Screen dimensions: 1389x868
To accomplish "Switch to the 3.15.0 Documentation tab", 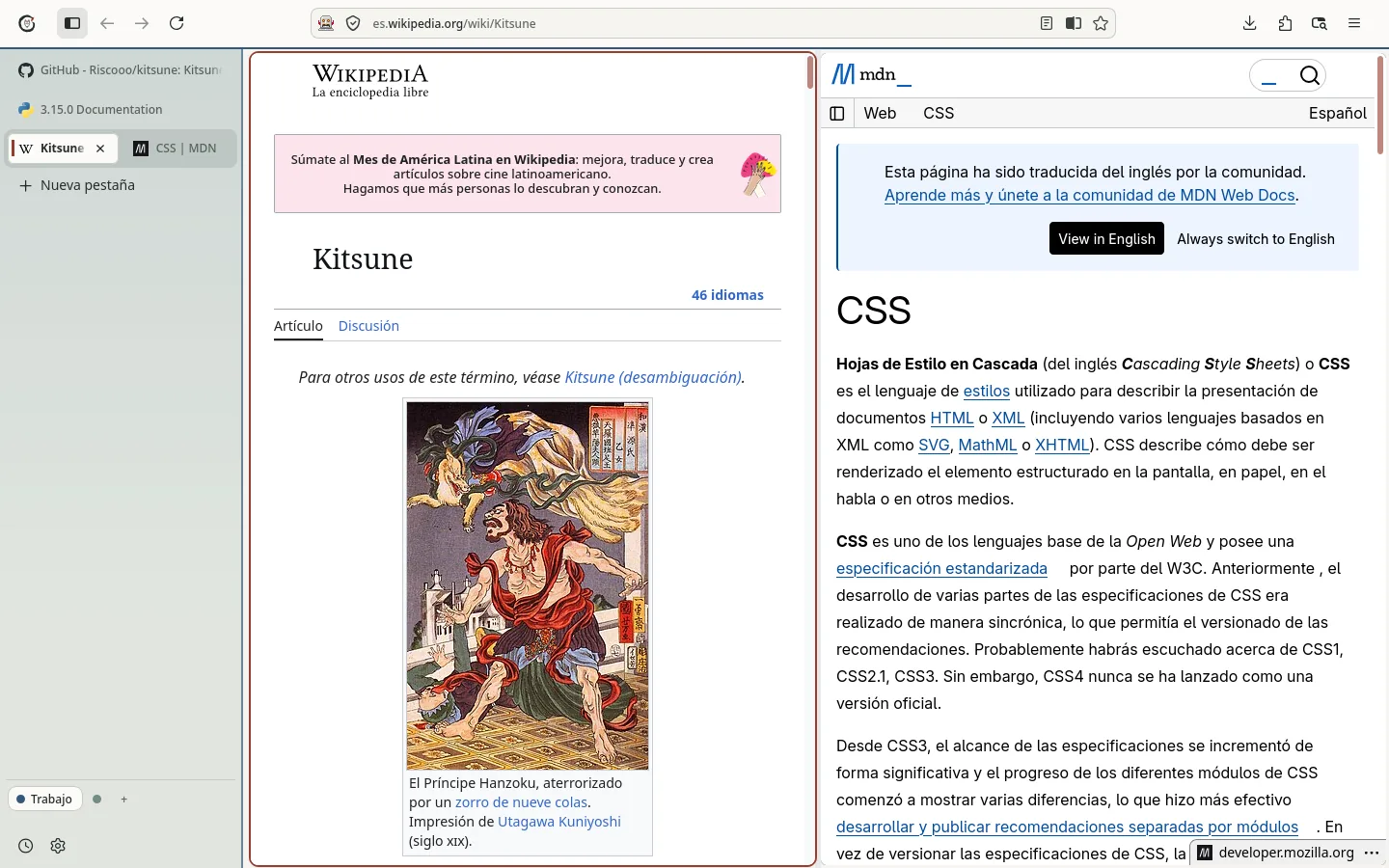I will click(x=121, y=109).
